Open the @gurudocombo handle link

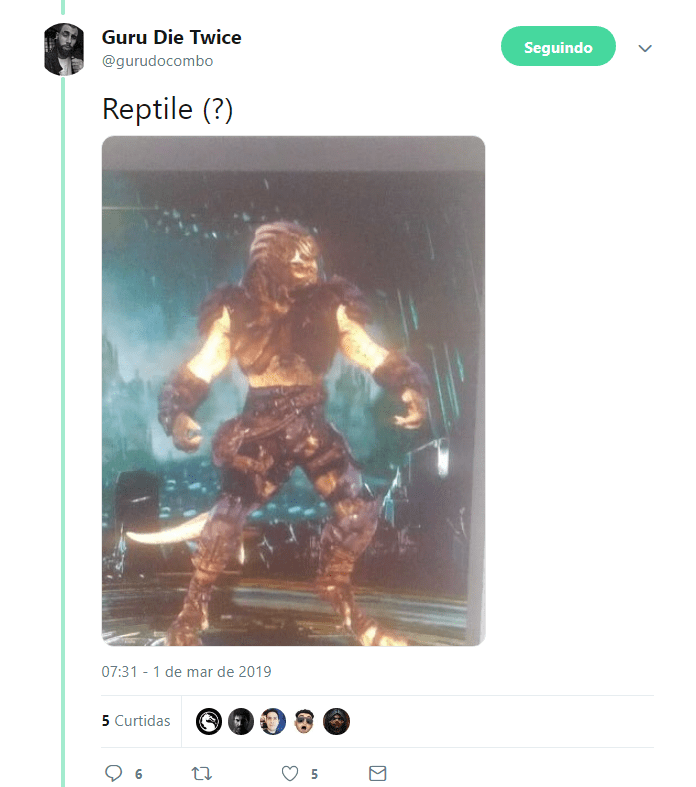158,61
